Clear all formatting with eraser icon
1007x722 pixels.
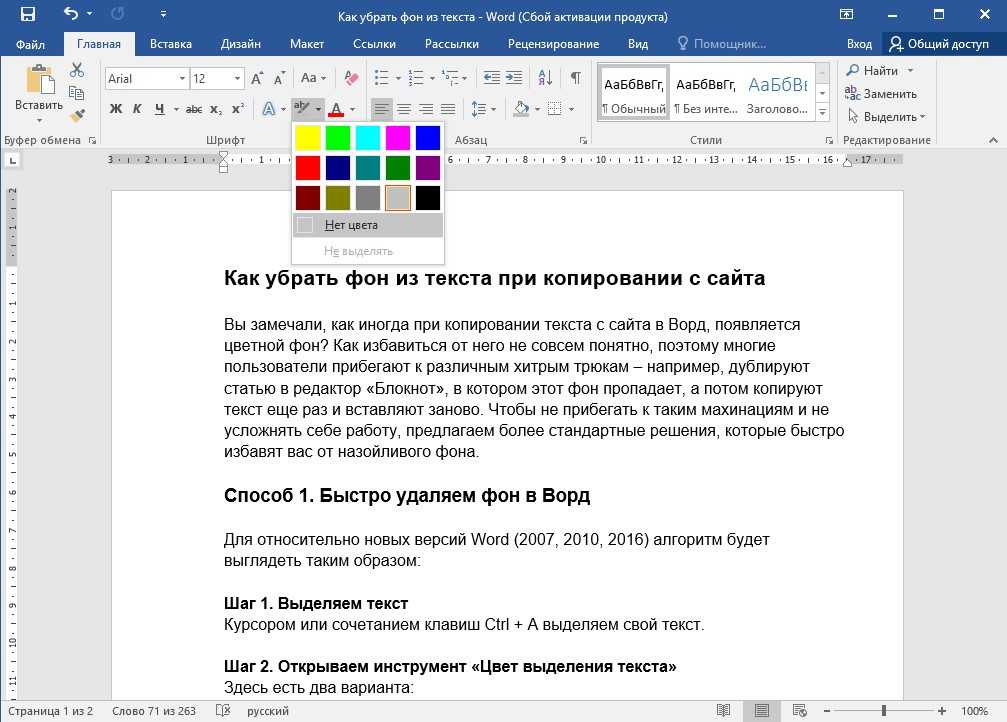(351, 78)
